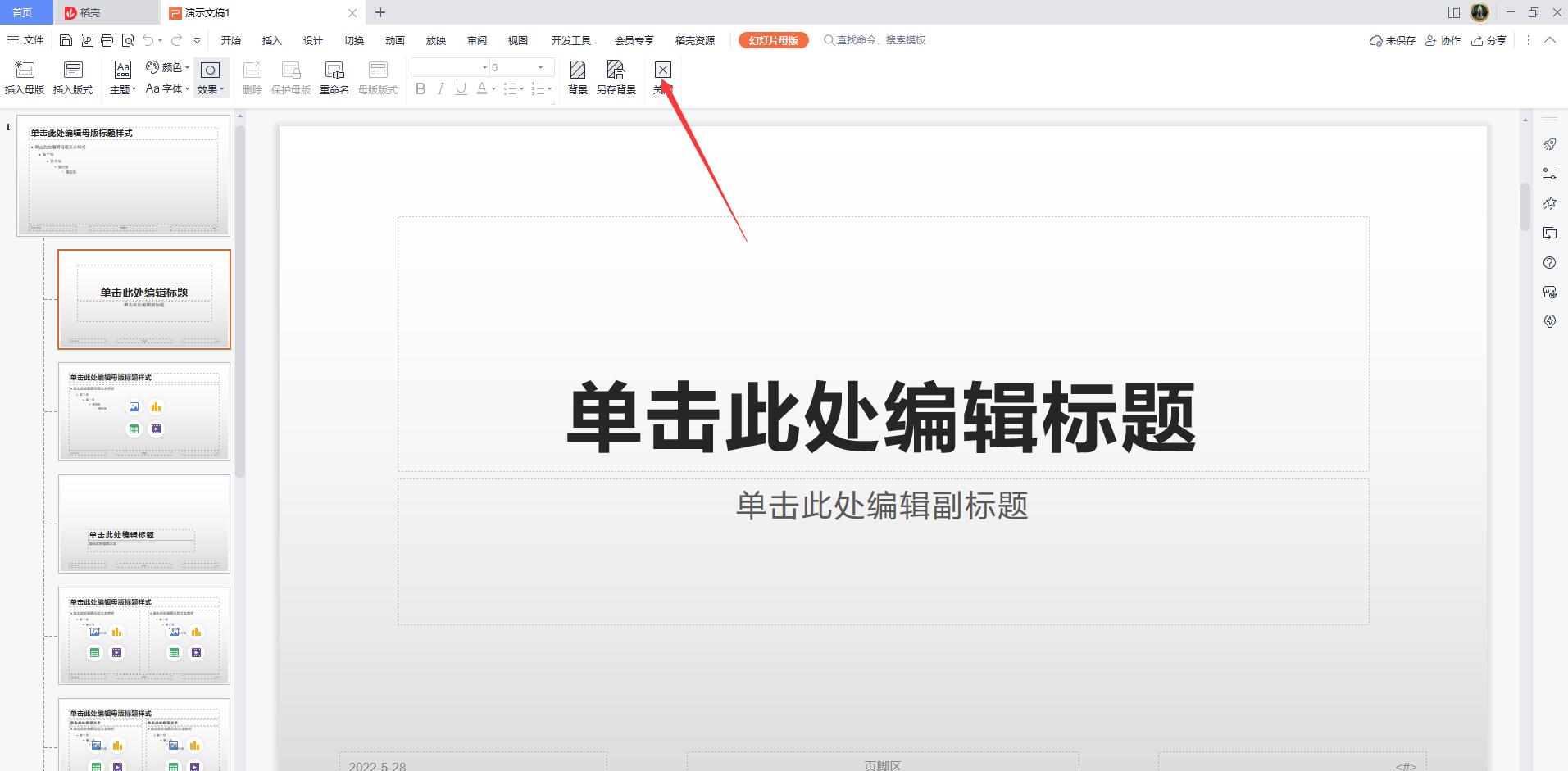This screenshot has width=1568, height=771.
Task: Click the rocket icon in the right sidebar
Action: click(x=1549, y=144)
